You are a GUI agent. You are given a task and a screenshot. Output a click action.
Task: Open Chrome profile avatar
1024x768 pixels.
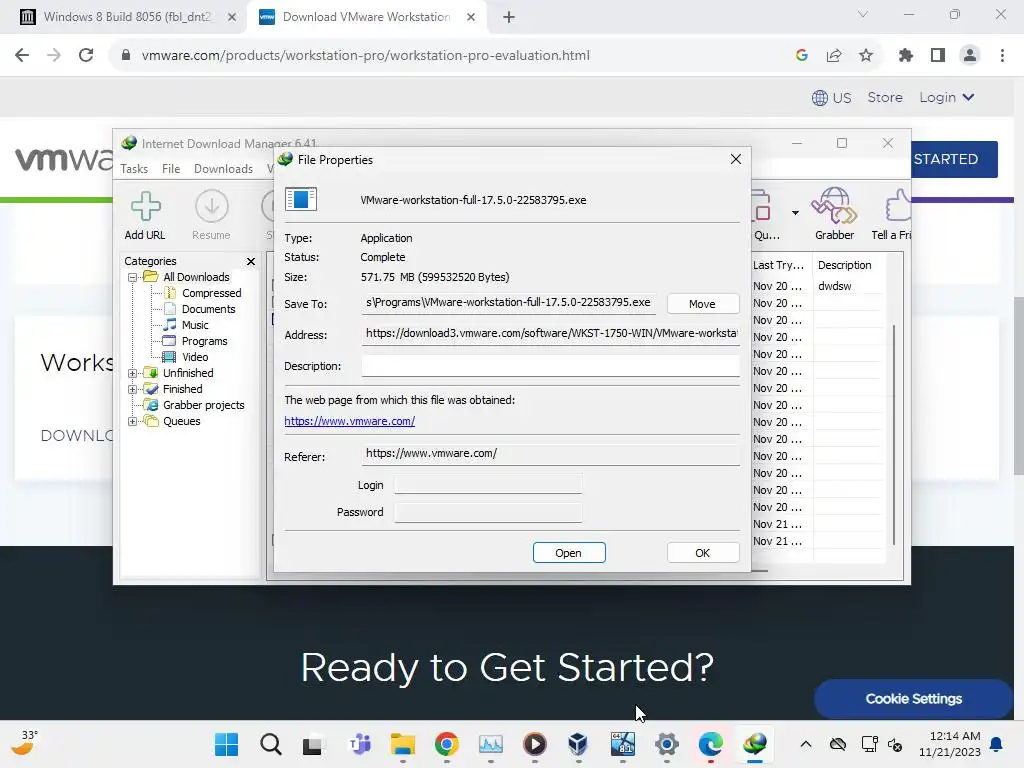[x=970, y=56]
